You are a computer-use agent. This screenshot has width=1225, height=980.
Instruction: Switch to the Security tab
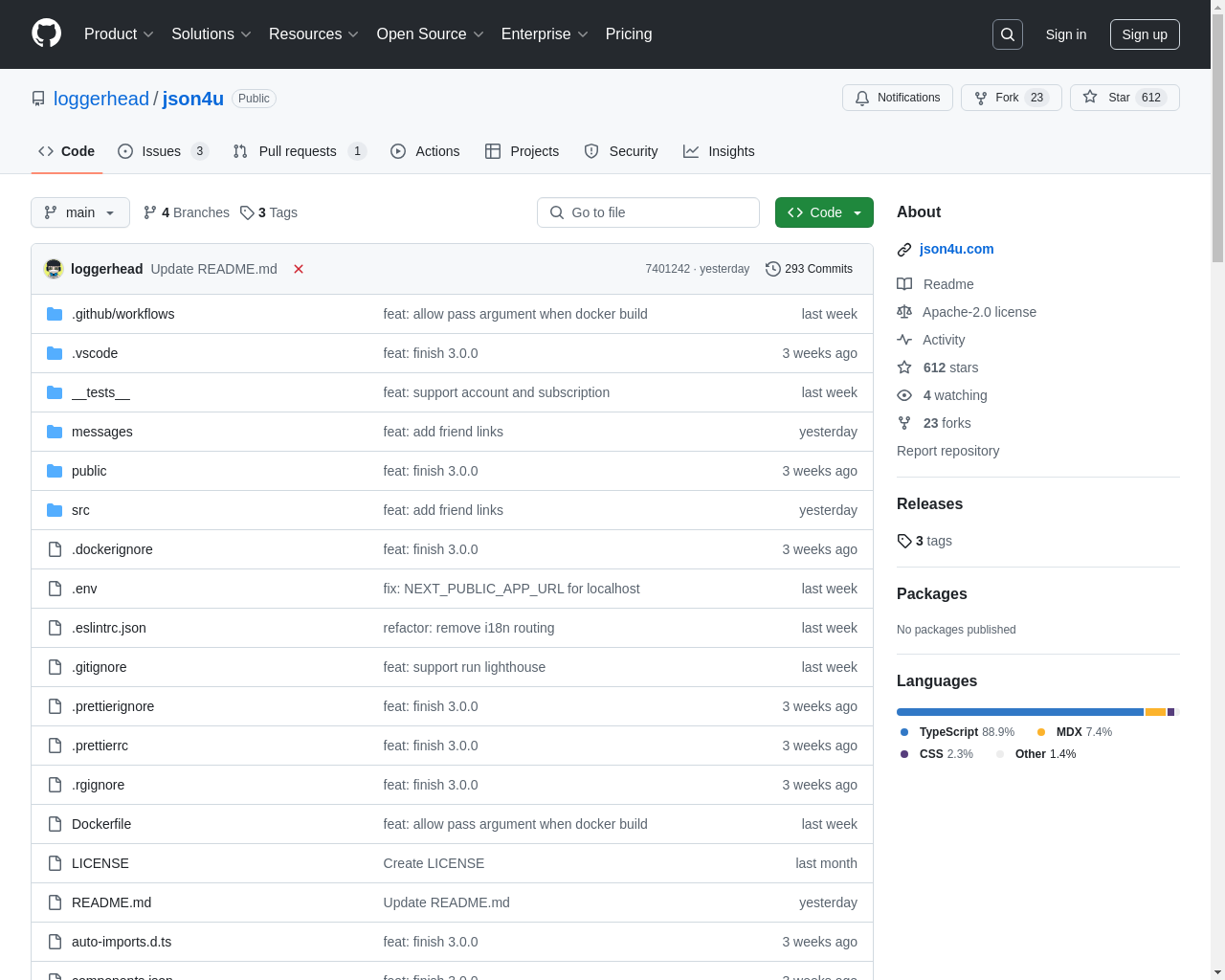[621, 151]
